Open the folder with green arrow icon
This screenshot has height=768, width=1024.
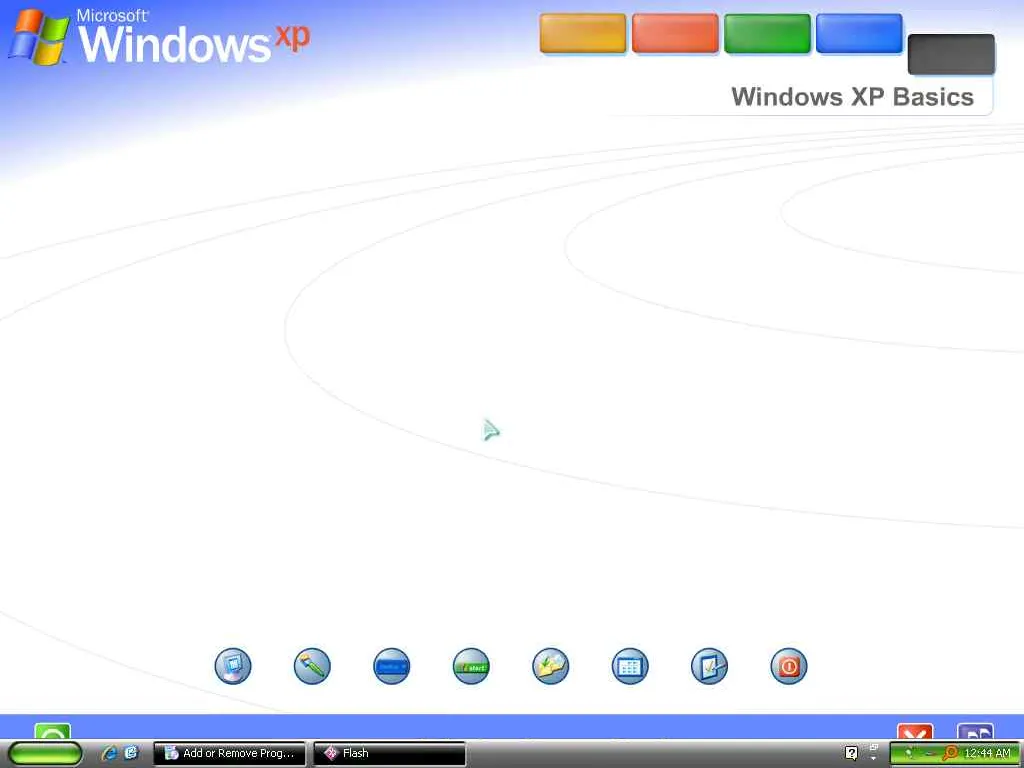[x=551, y=666]
